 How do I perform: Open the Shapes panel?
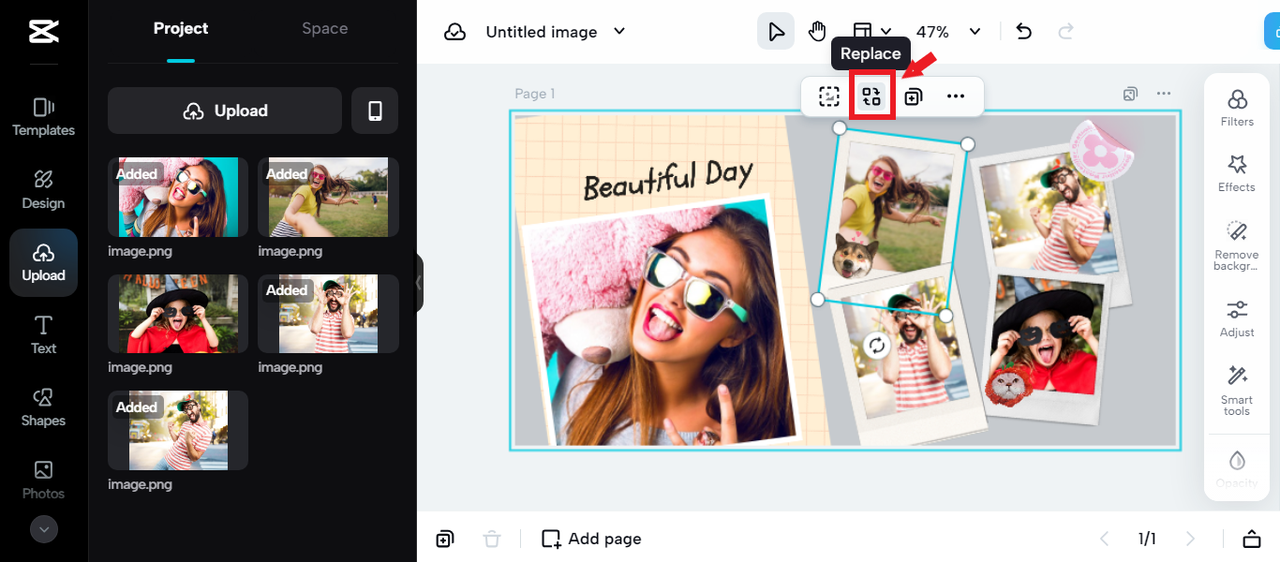point(43,407)
